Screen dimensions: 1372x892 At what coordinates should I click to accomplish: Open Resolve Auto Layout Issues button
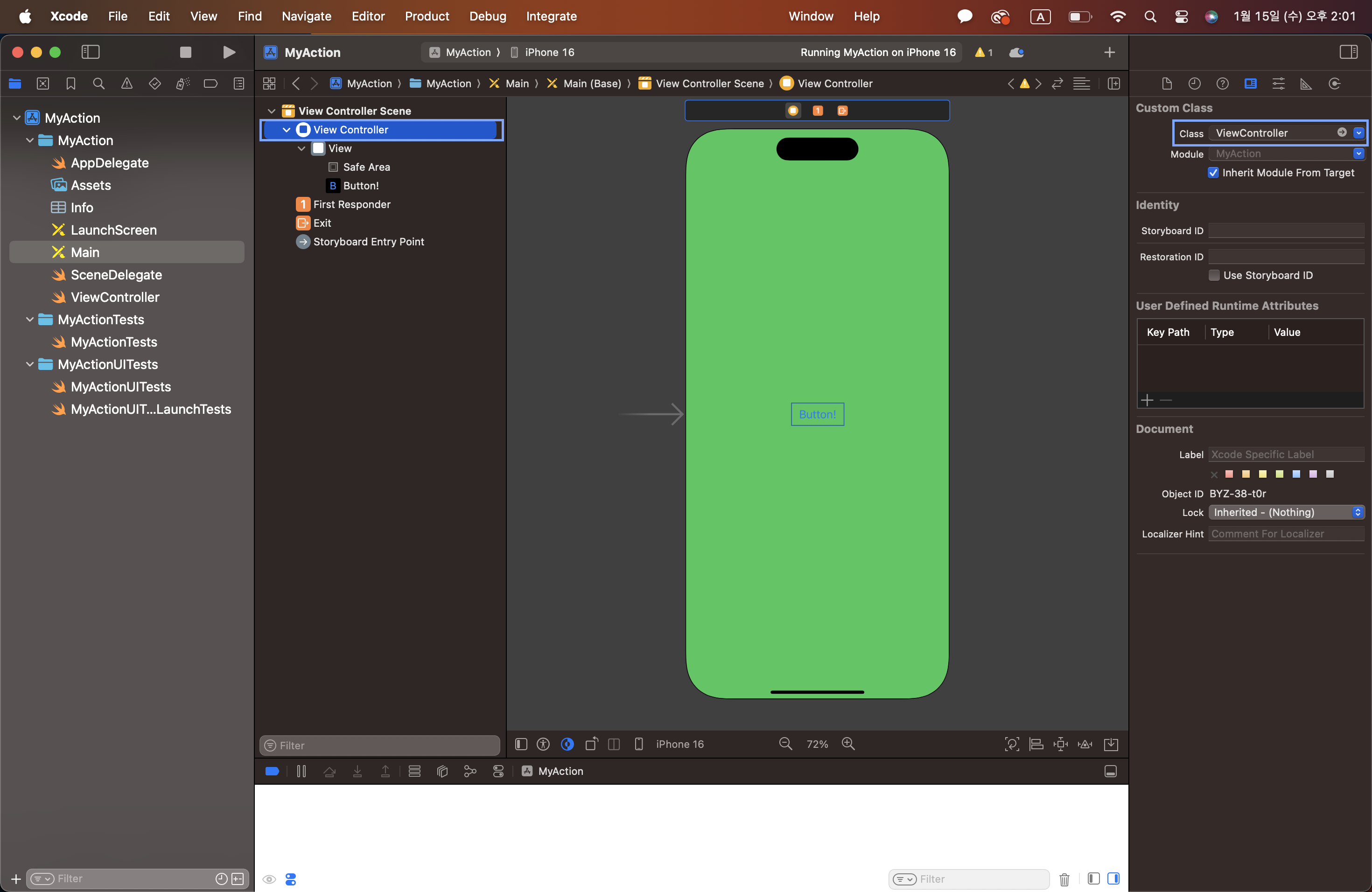(1085, 745)
